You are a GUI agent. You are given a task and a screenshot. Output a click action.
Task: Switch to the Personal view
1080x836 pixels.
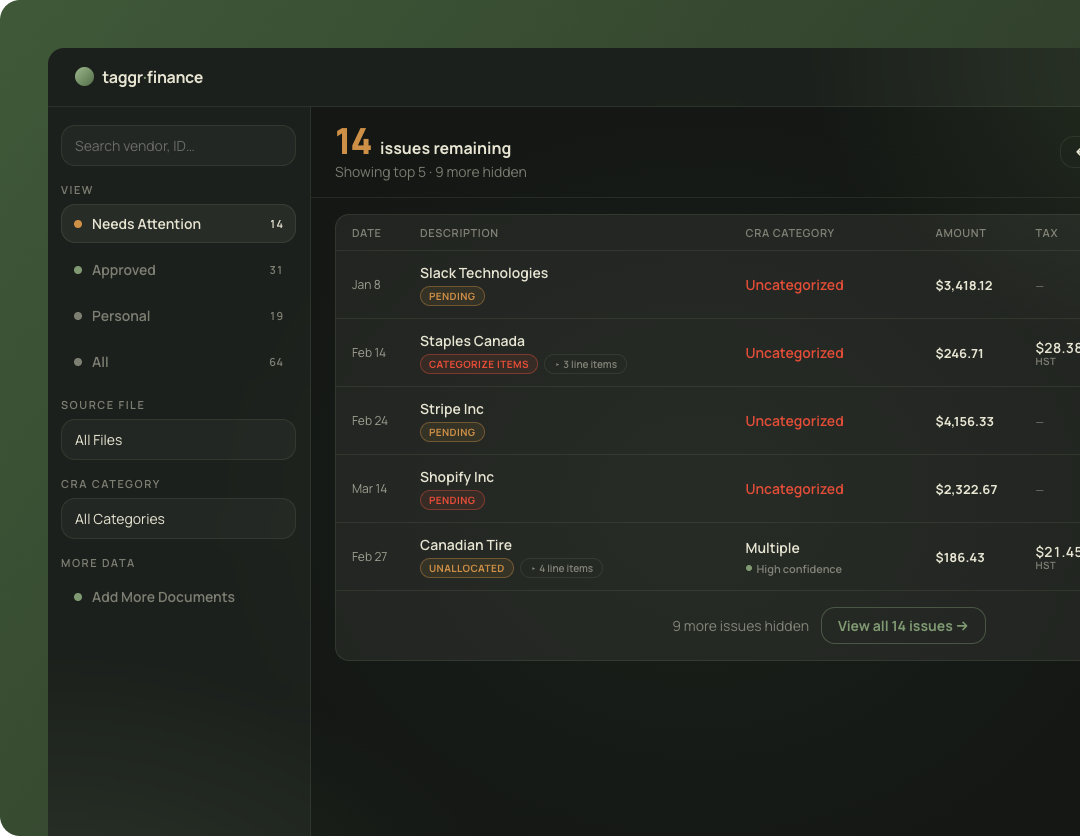pos(178,316)
